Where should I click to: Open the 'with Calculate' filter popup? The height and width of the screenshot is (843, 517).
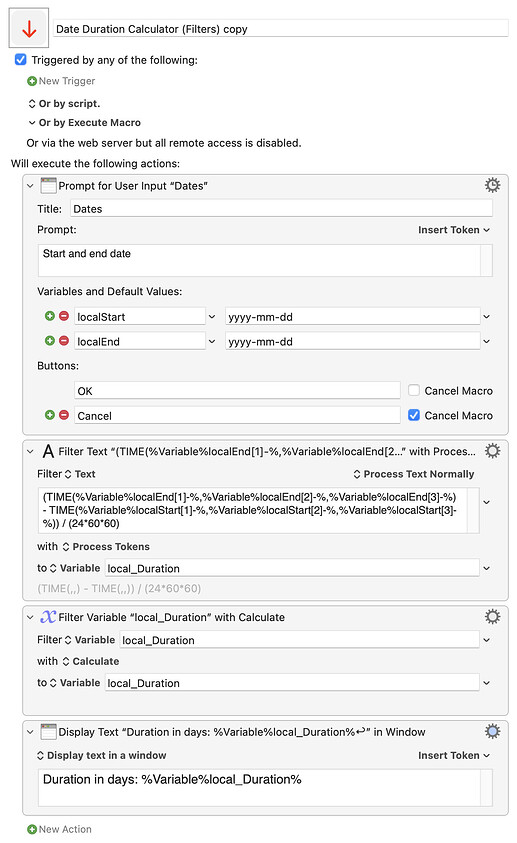tap(90, 661)
